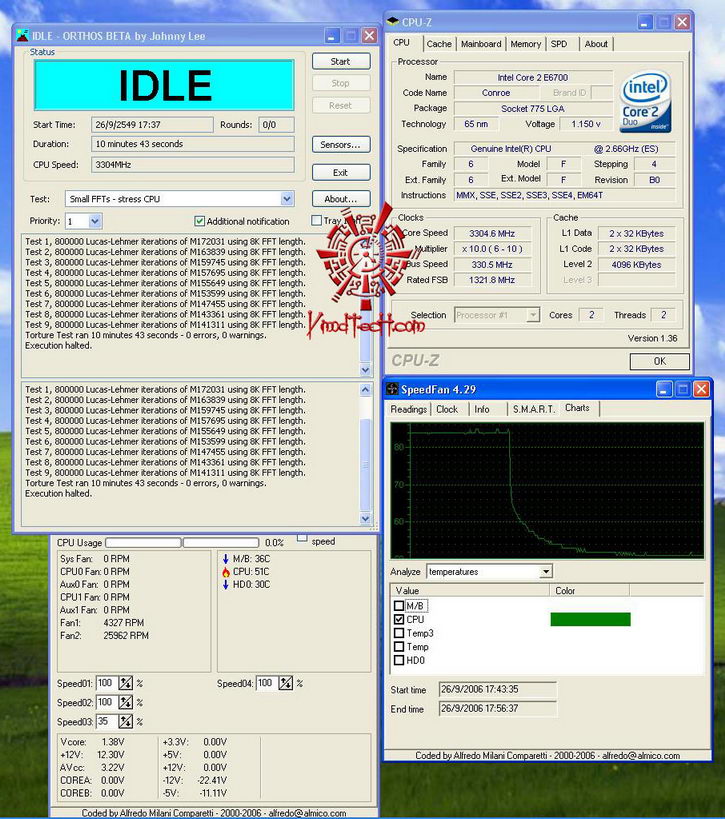Click the Intel Core 2 Duo logo
Screen dimensions: 725x819
coord(645,101)
